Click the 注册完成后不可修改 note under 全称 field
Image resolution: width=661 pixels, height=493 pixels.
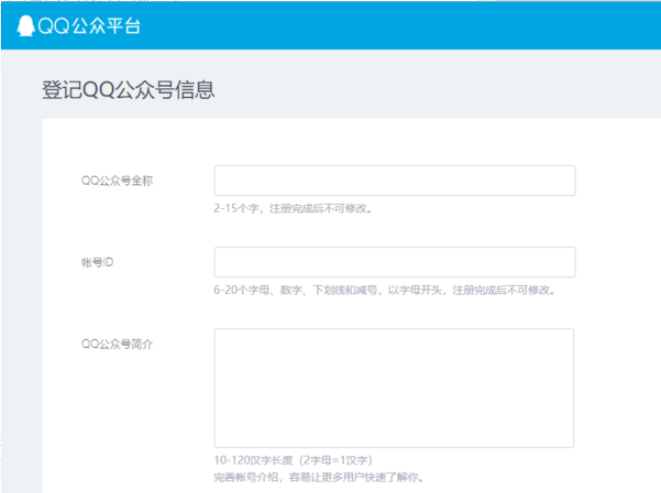[322, 209]
